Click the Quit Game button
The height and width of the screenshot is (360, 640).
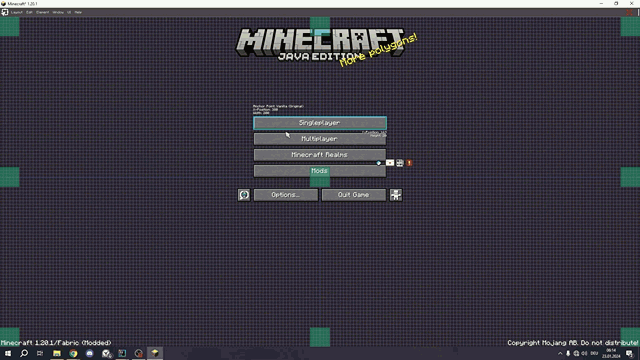(353, 195)
